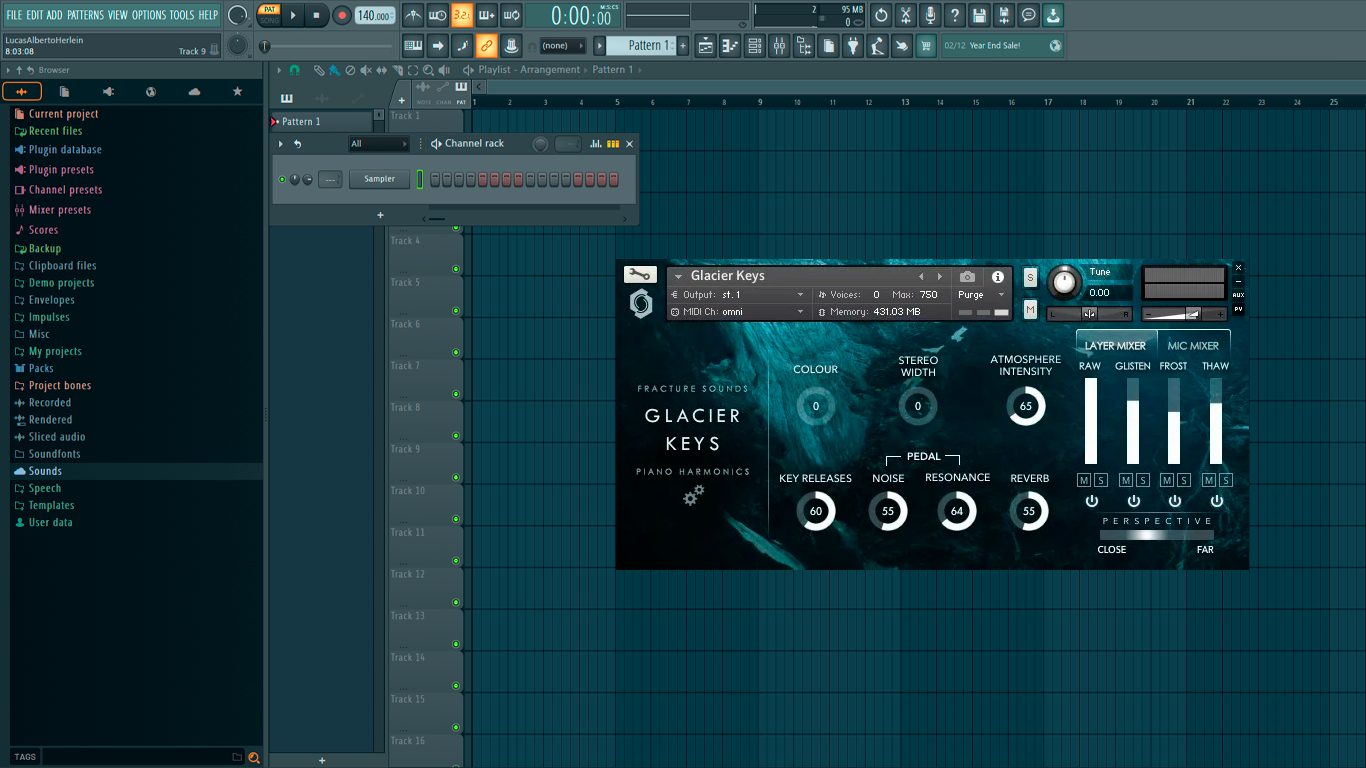Click the RAW layer volume fader
The width and height of the screenshot is (1366, 768).
coord(1091,421)
